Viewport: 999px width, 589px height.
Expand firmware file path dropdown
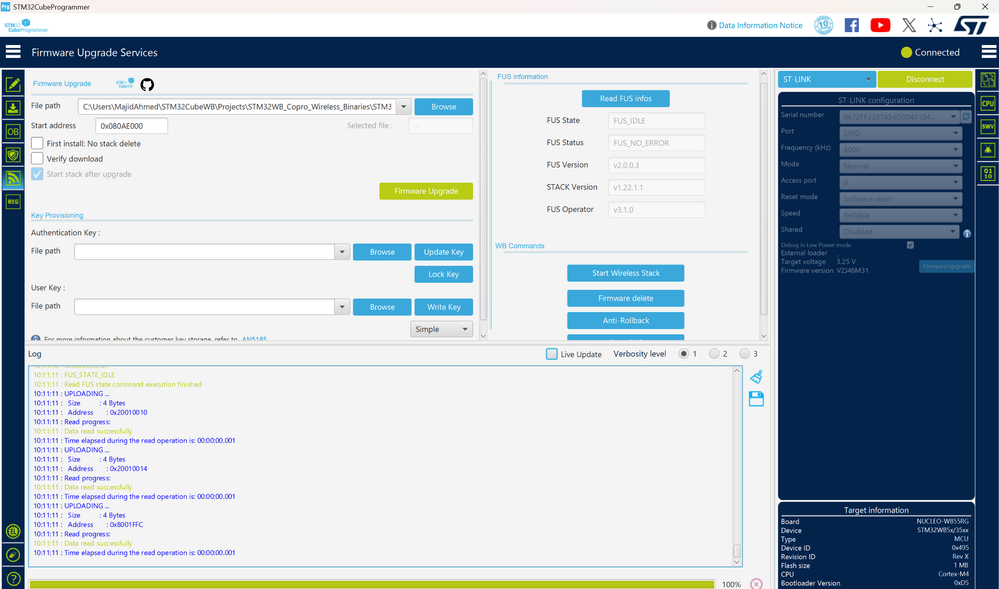coord(404,107)
